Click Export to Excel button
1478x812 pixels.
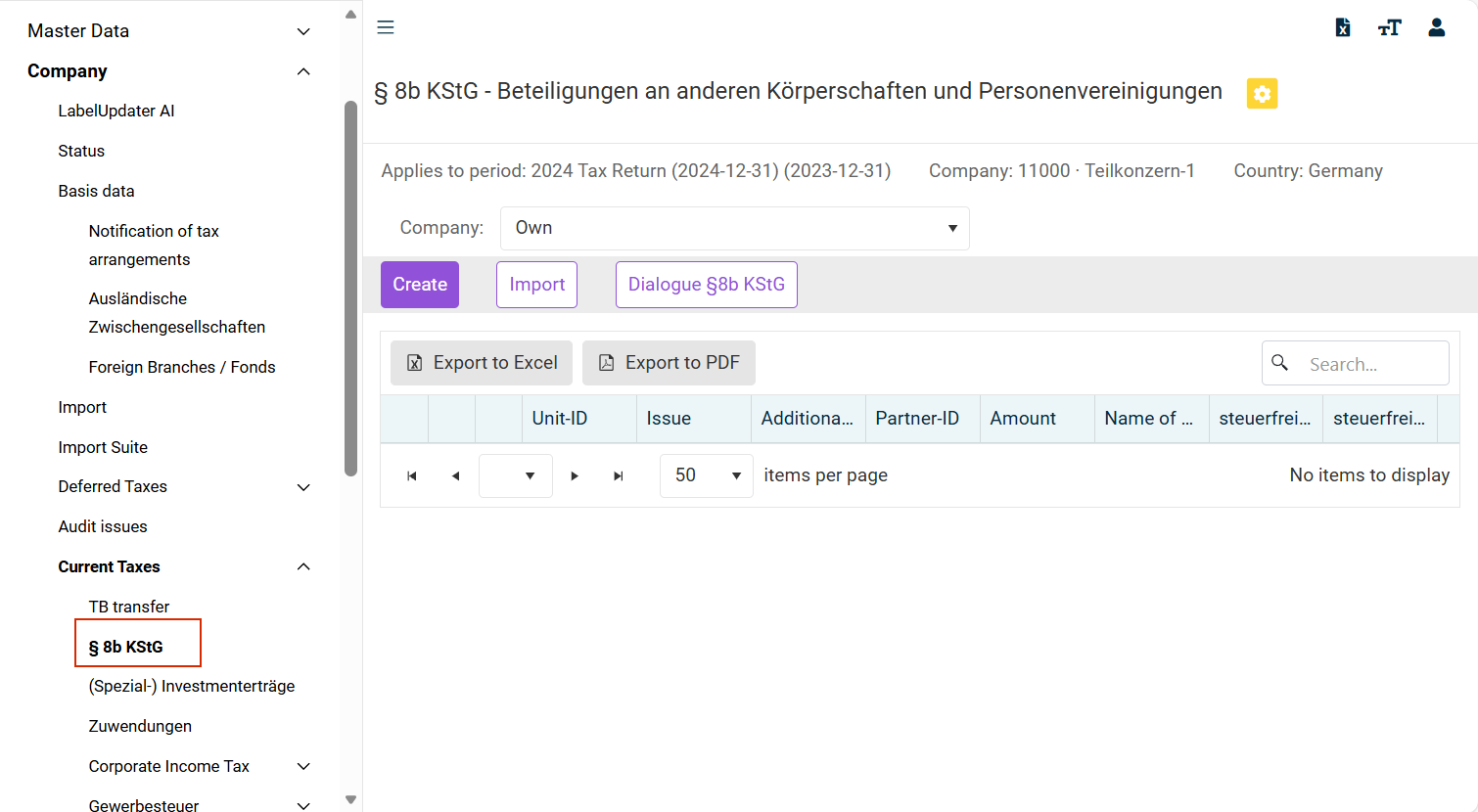click(482, 363)
